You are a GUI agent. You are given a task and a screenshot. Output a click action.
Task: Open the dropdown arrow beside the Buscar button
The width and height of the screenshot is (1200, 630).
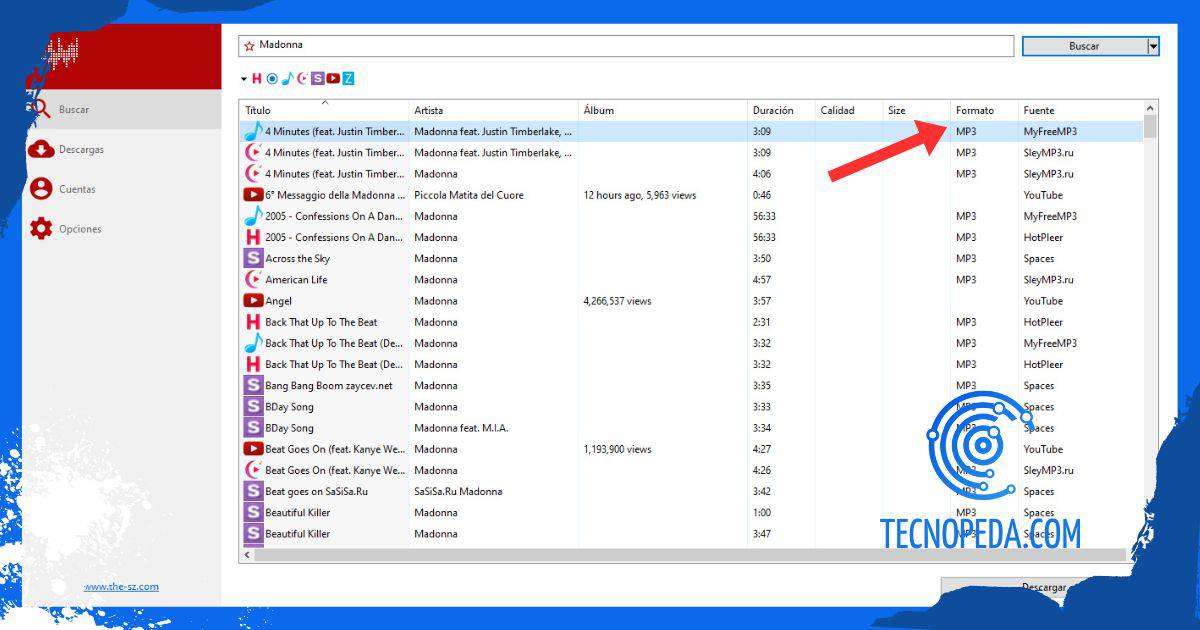1153,46
